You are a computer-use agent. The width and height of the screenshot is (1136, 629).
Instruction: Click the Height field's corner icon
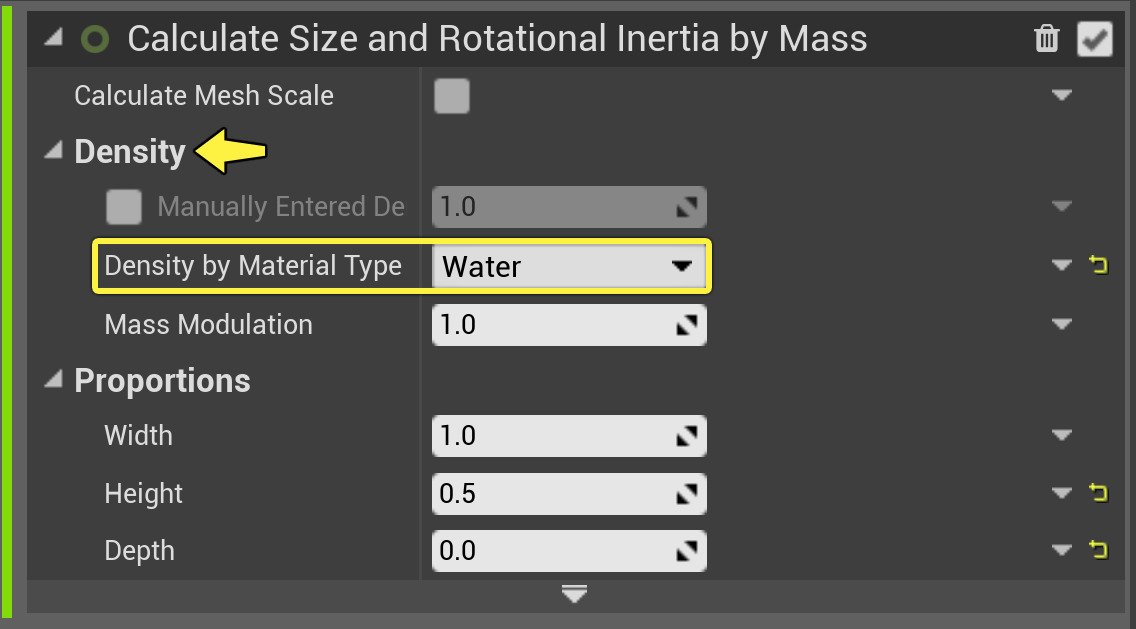[687, 494]
